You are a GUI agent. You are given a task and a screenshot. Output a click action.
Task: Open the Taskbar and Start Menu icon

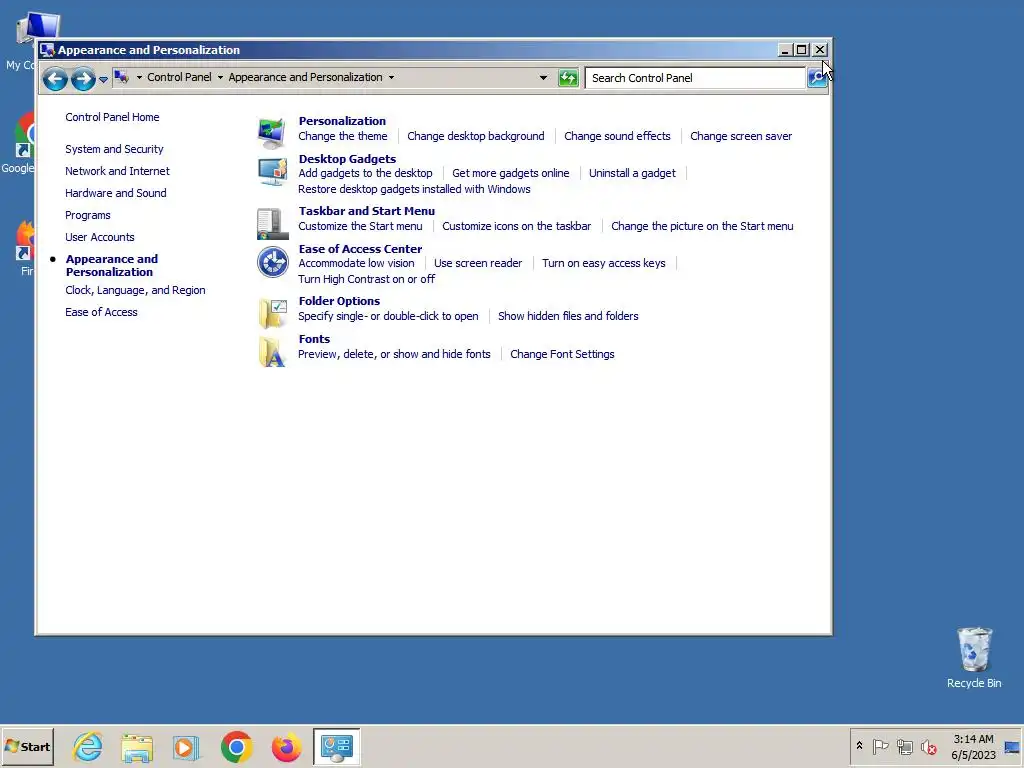(x=272, y=223)
